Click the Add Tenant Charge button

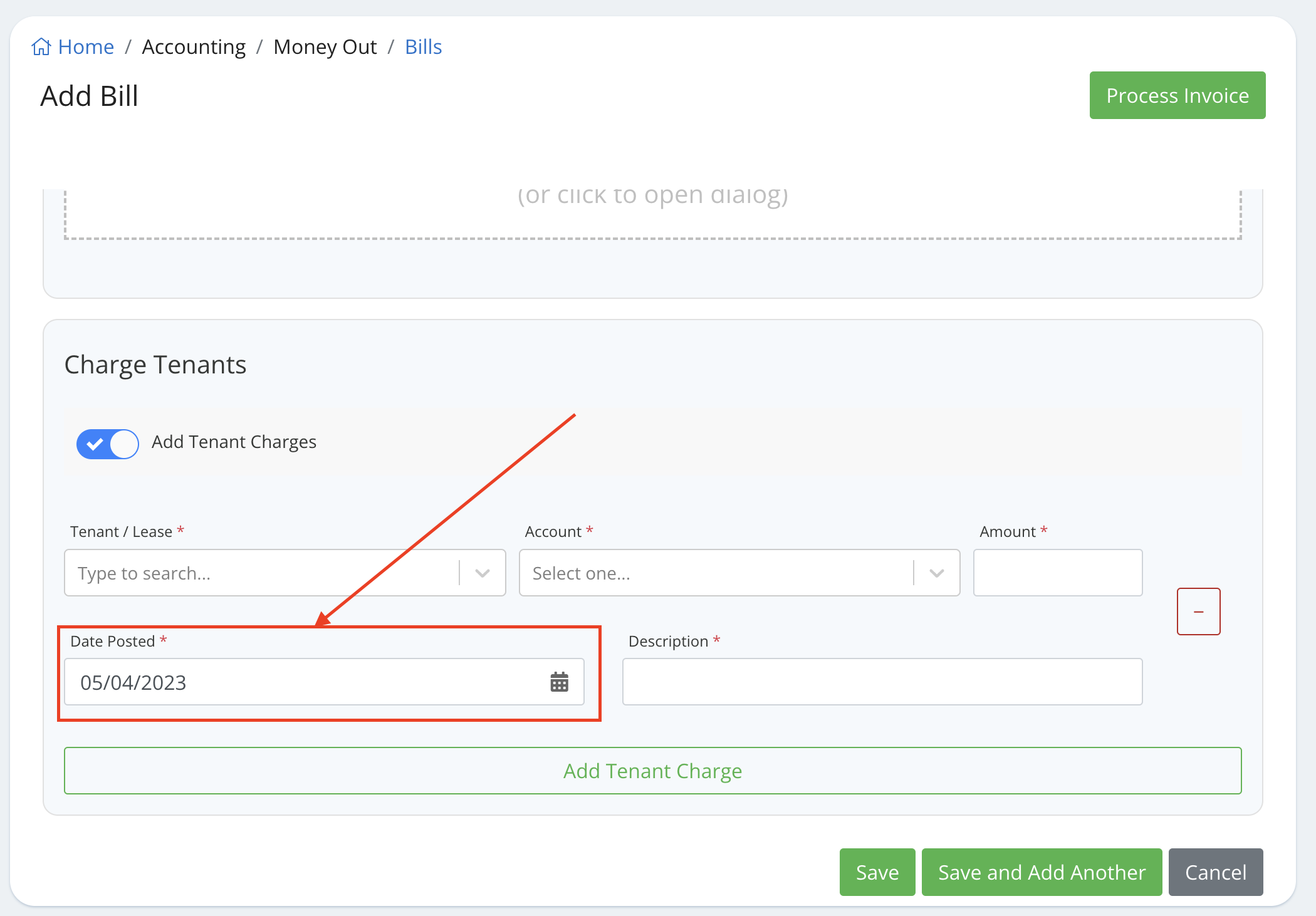click(652, 771)
